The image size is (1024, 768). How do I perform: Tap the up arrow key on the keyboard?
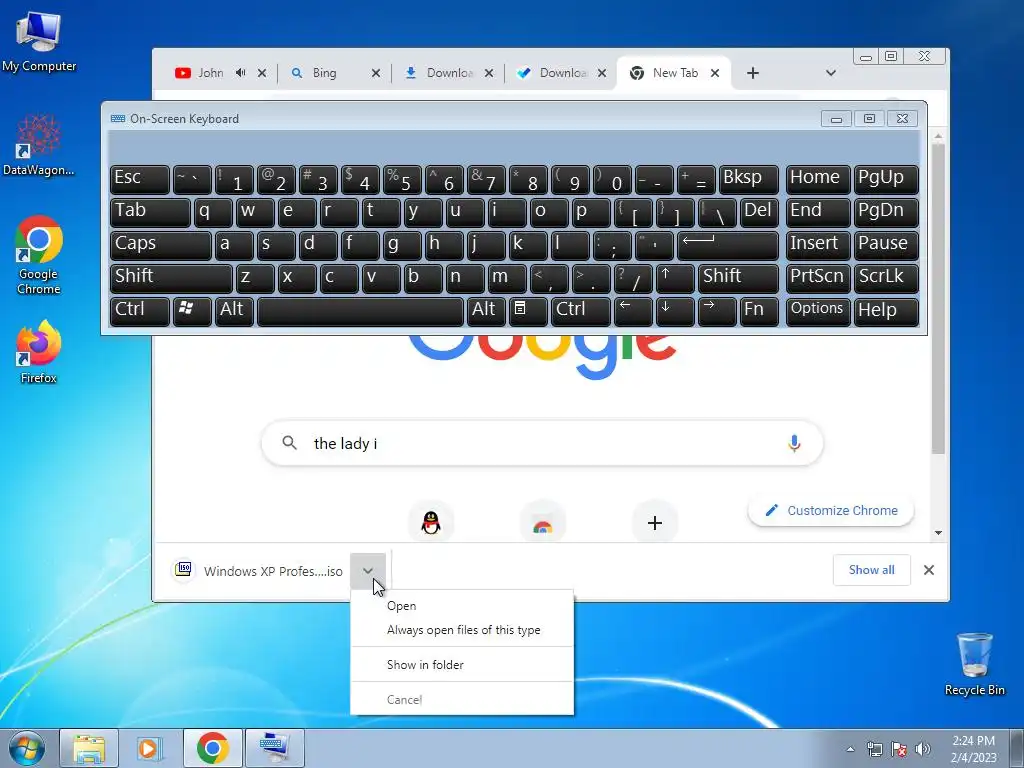tap(675, 278)
